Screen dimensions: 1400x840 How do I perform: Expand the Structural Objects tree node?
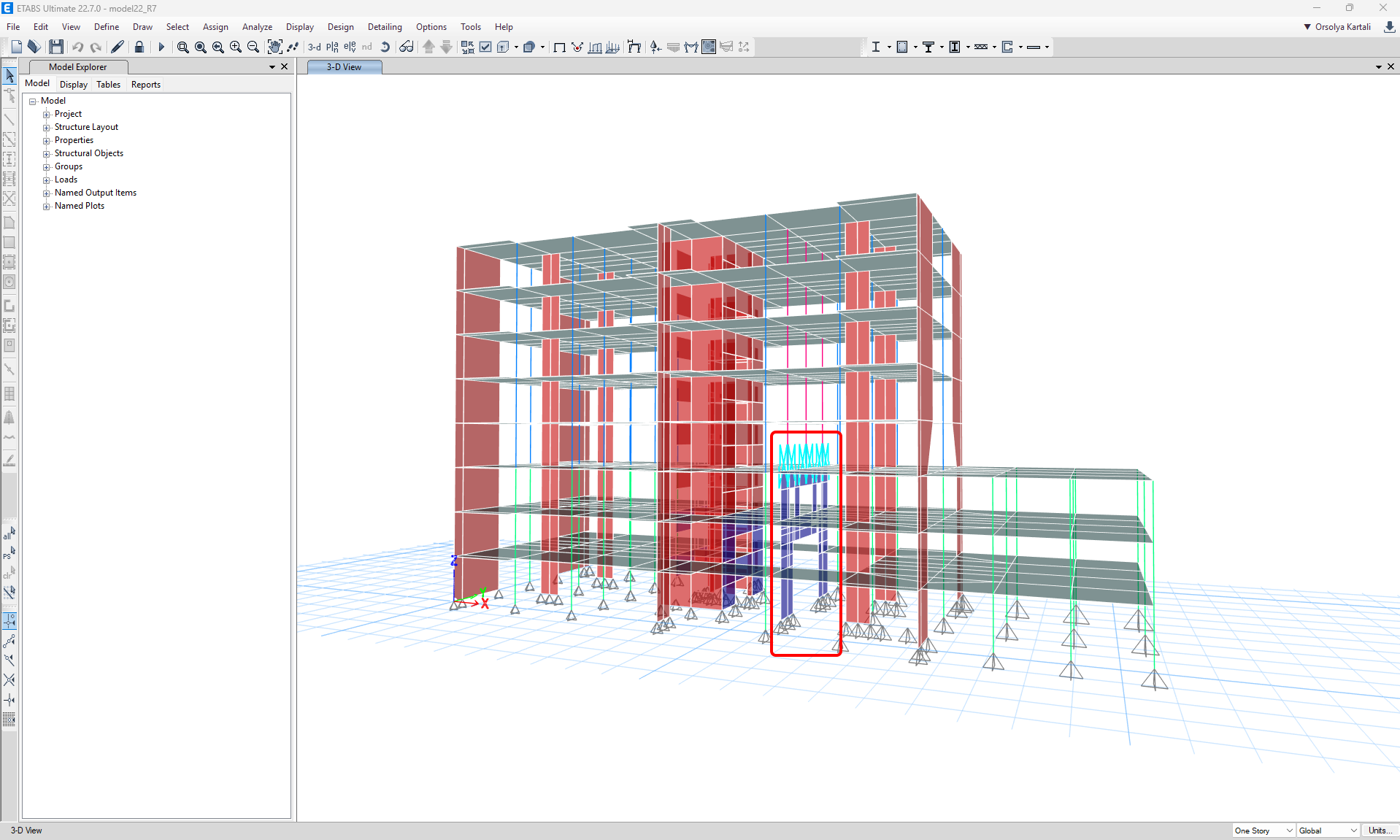(47, 154)
